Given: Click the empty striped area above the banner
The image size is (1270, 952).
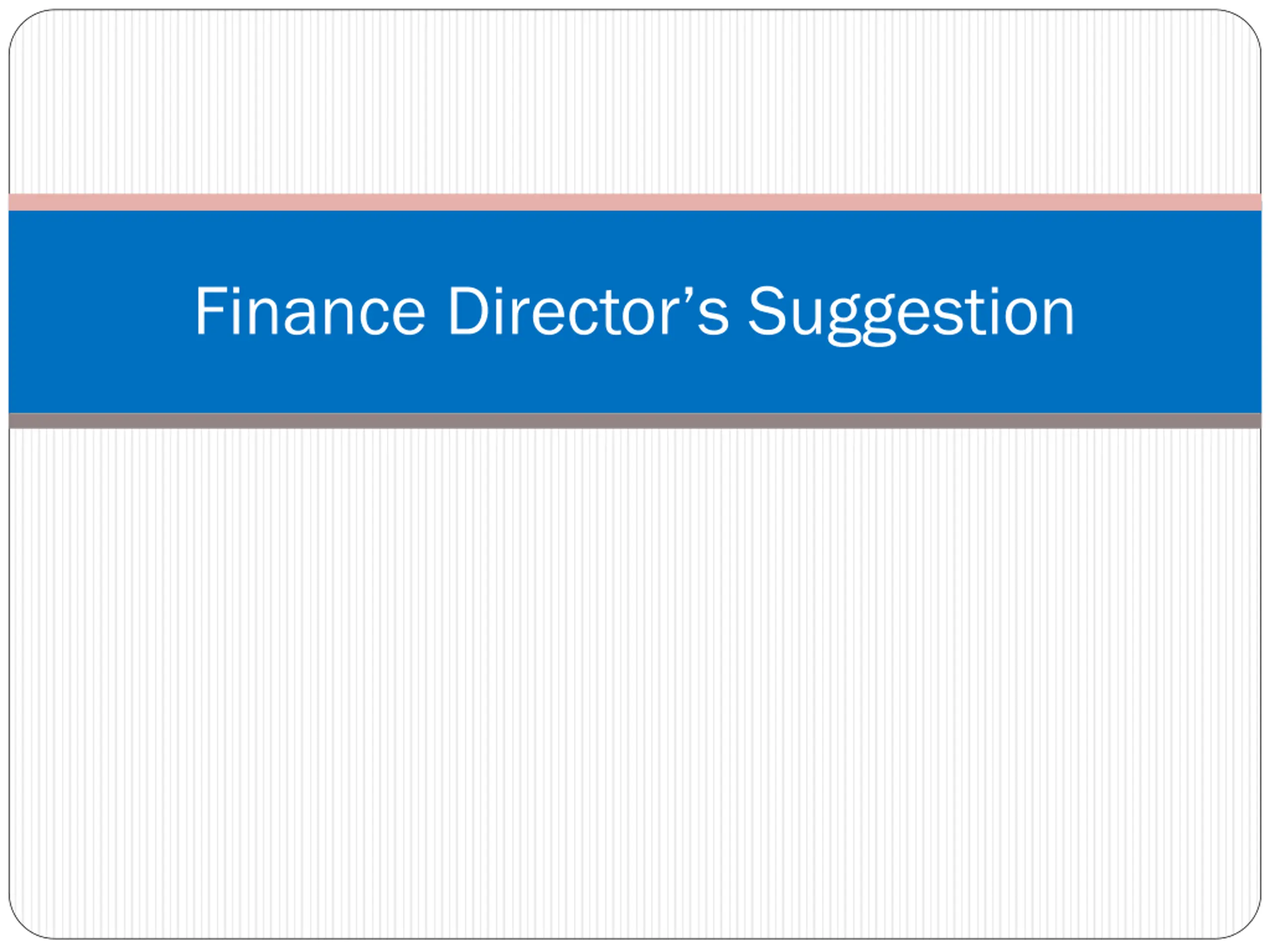Looking at the screenshot, I should (635, 102).
